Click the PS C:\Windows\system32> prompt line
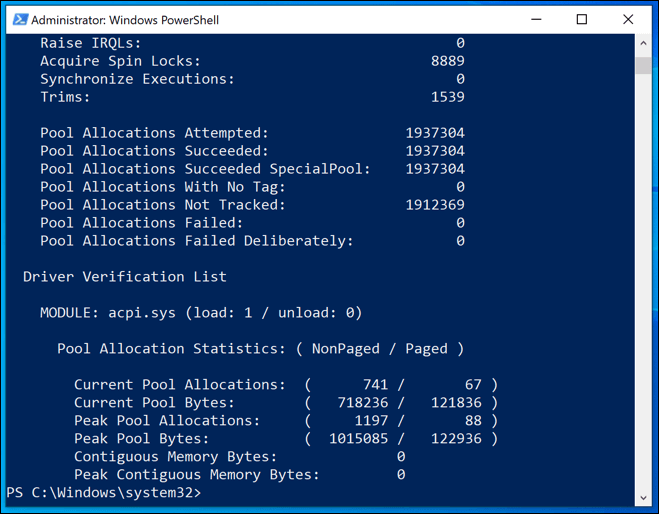The width and height of the screenshot is (659, 514). (x=104, y=493)
